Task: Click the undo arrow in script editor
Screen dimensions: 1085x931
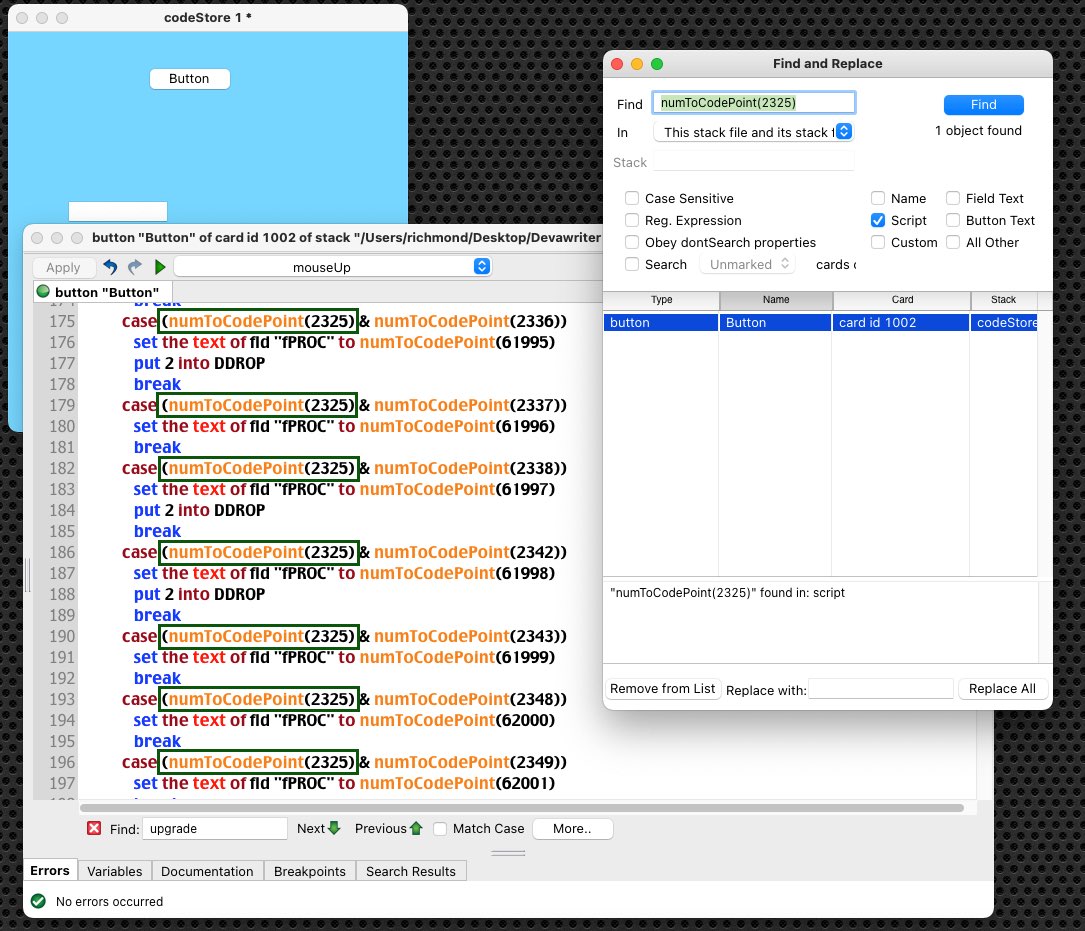Action: [111, 267]
